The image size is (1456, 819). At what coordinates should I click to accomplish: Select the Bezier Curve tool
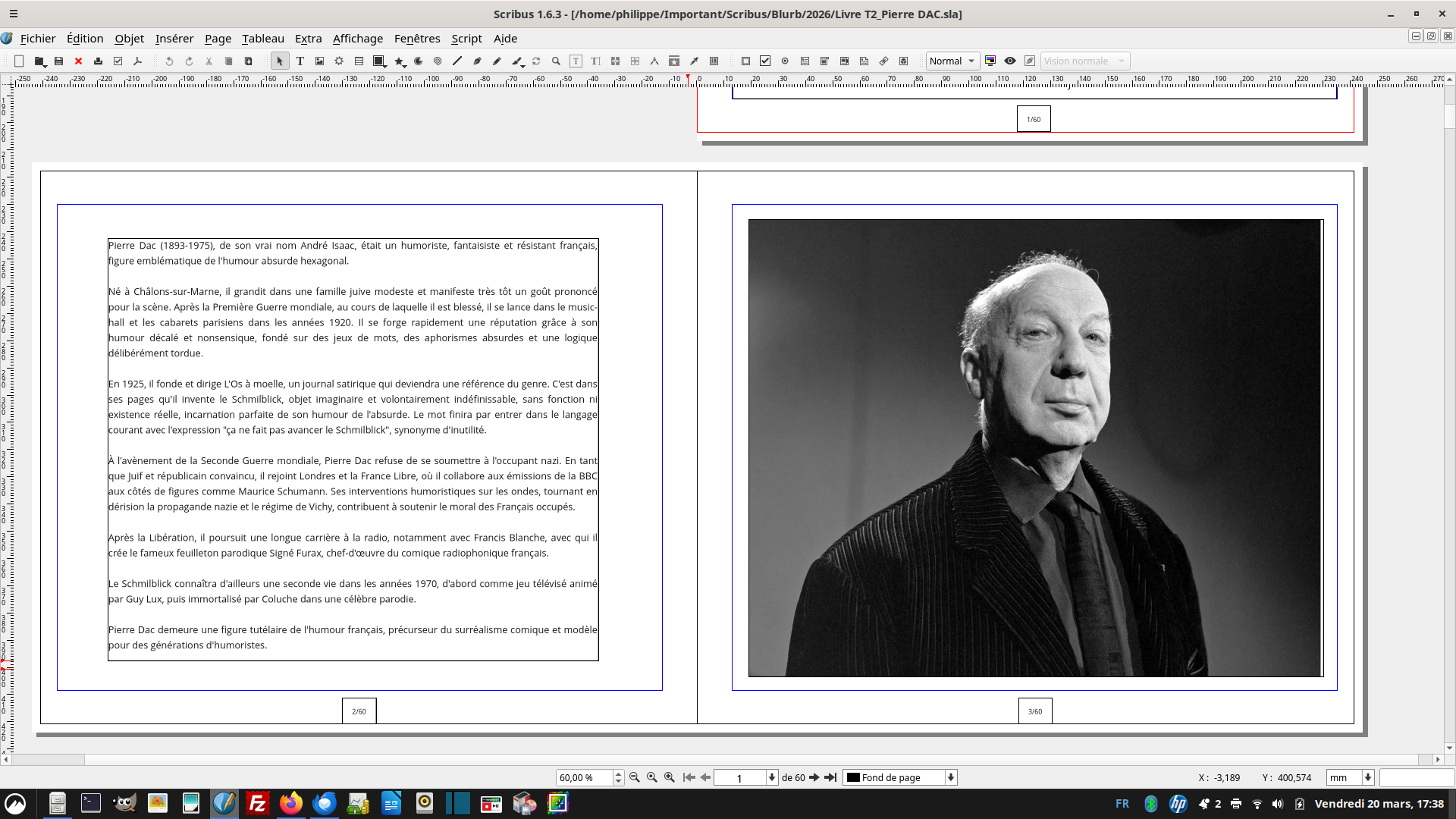click(477, 61)
